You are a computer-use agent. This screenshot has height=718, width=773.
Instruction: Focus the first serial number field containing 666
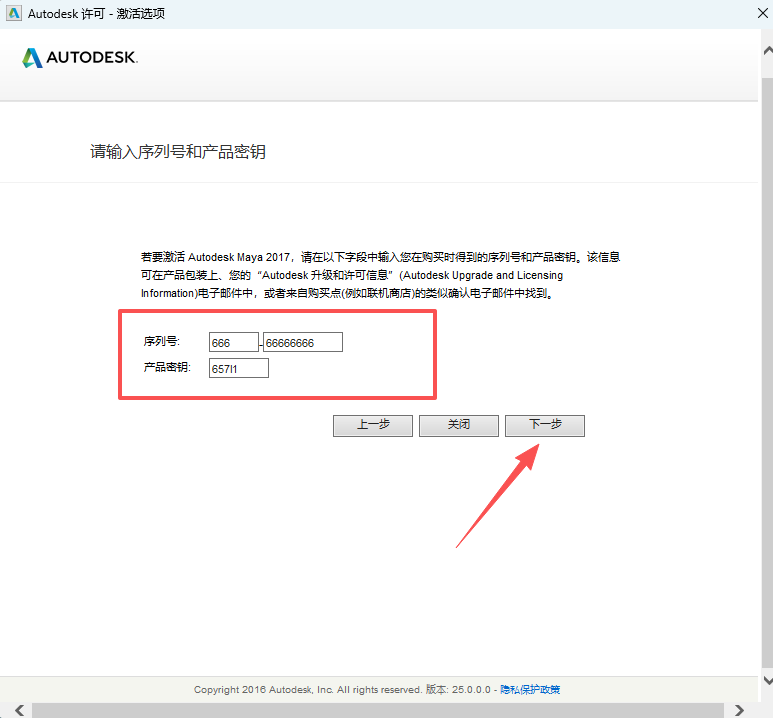(x=234, y=342)
